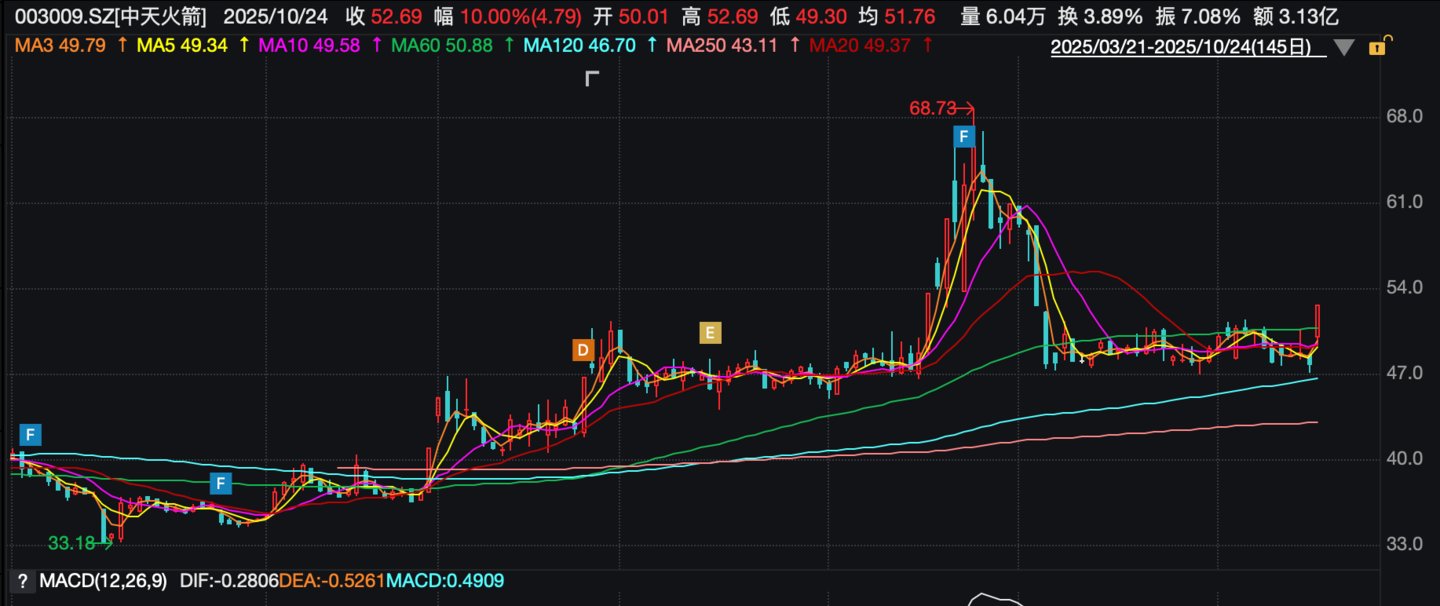This screenshot has height=606, width=1440.
Task: Open the MACD help question mark icon
Action: [x=20, y=580]
